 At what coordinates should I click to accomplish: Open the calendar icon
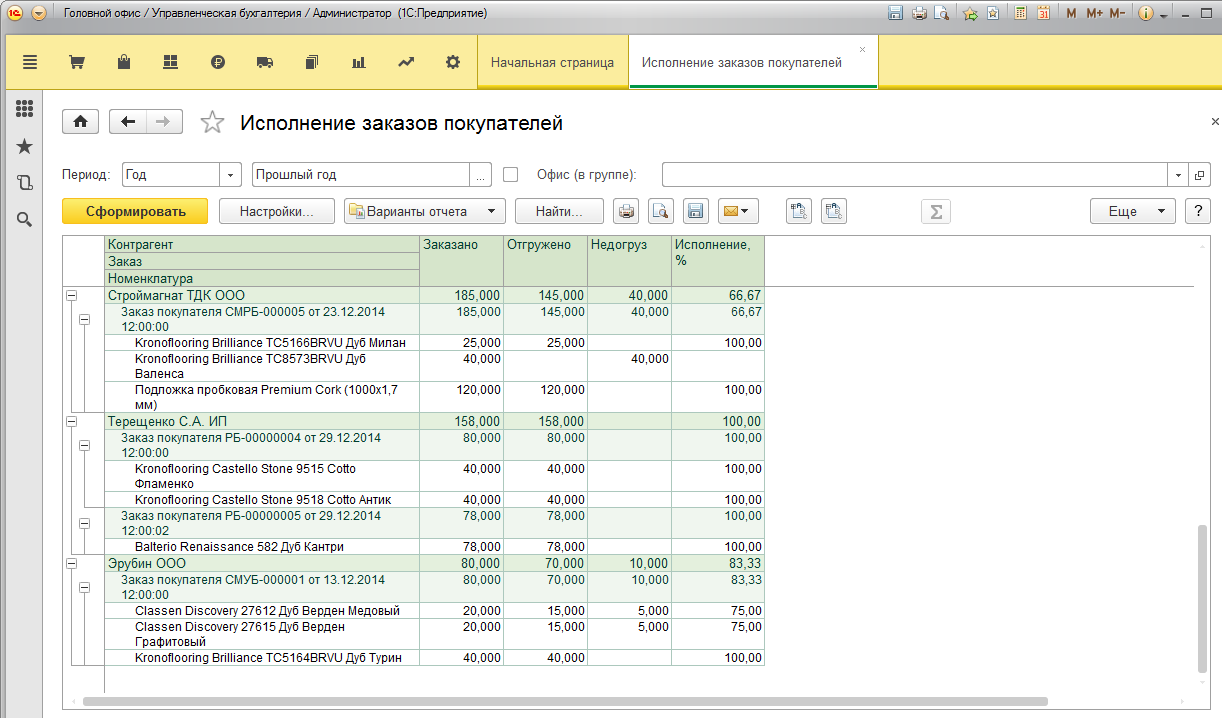1043,14
